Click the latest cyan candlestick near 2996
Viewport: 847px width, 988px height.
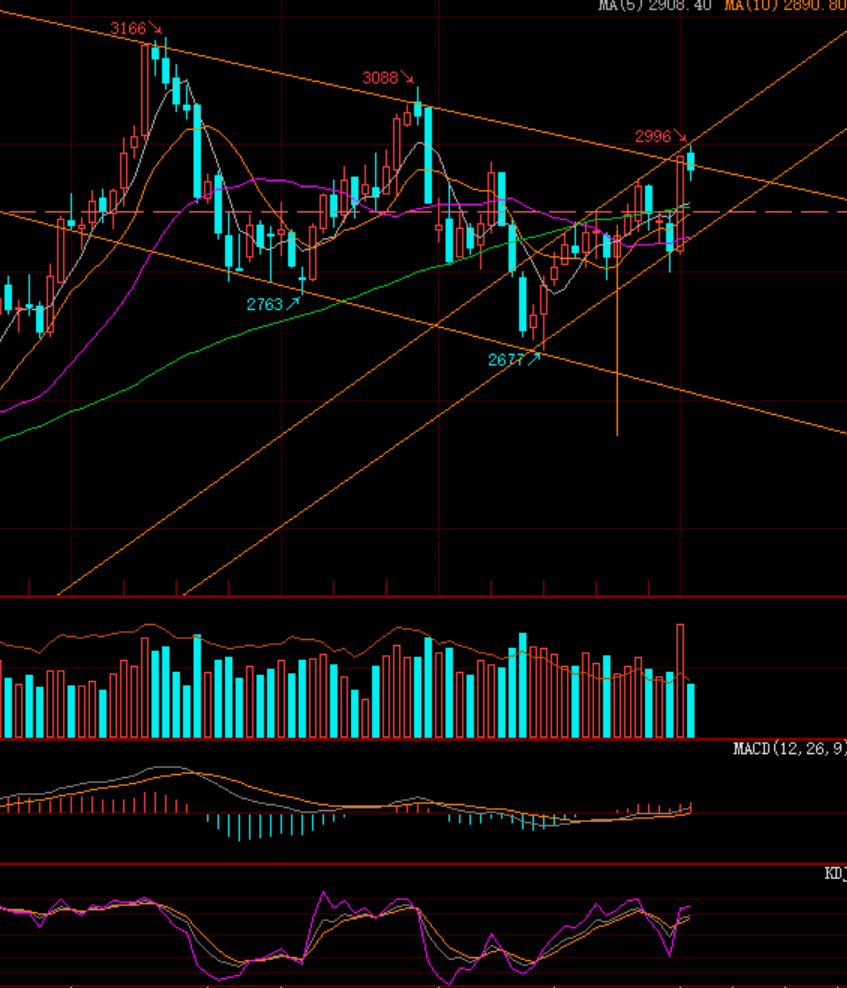[x=691, y=161]
